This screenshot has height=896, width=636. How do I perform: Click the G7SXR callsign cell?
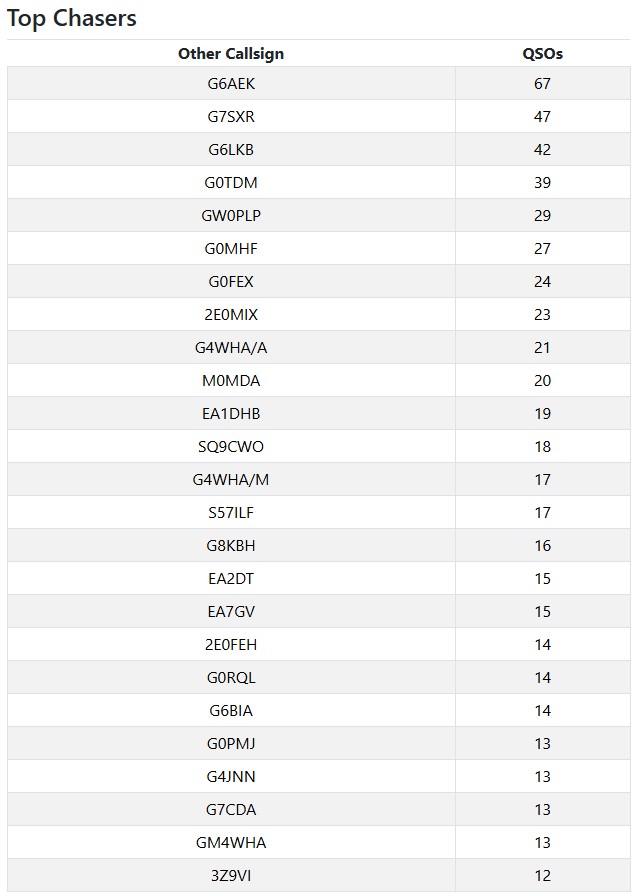coord(231,117)
